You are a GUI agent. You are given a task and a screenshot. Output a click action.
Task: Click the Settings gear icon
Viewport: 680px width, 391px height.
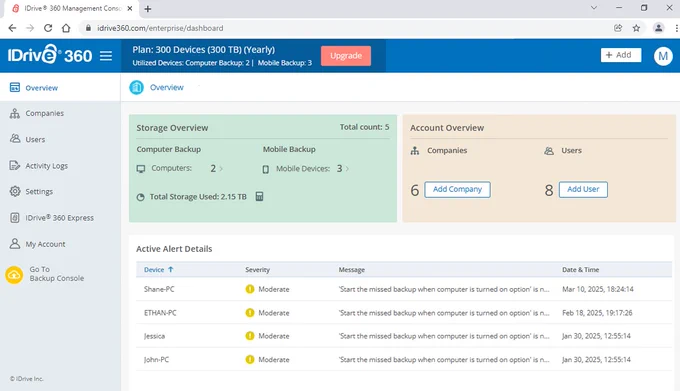click(15, 191)
